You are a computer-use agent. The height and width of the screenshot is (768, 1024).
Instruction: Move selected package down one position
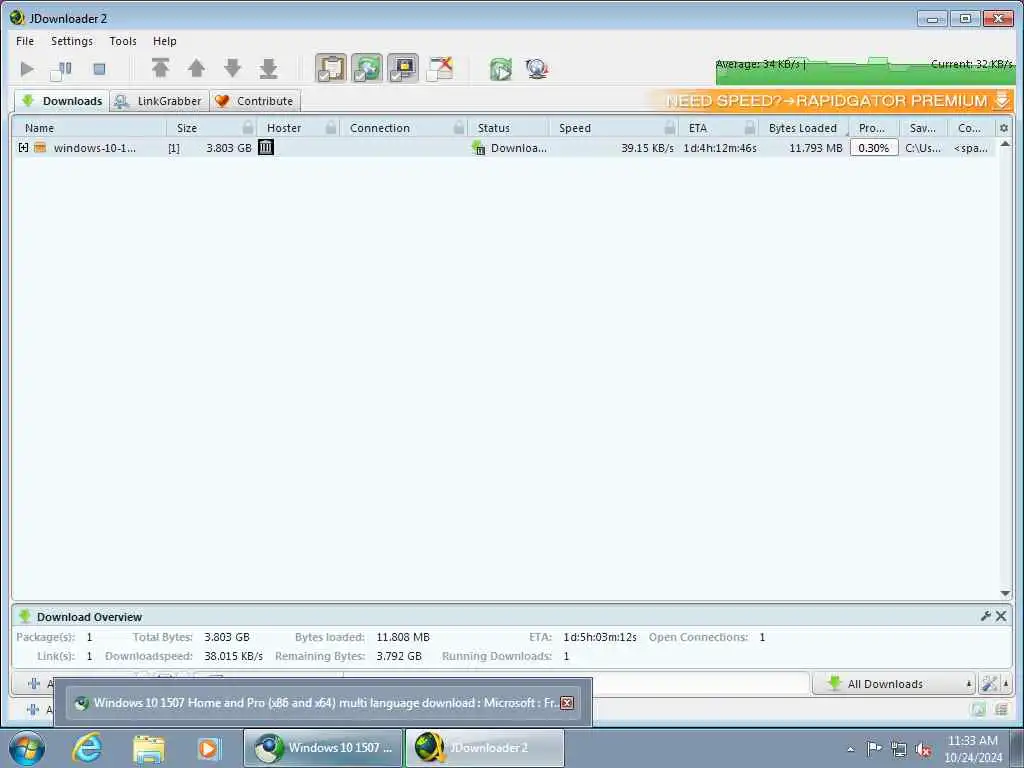(232, 68)
